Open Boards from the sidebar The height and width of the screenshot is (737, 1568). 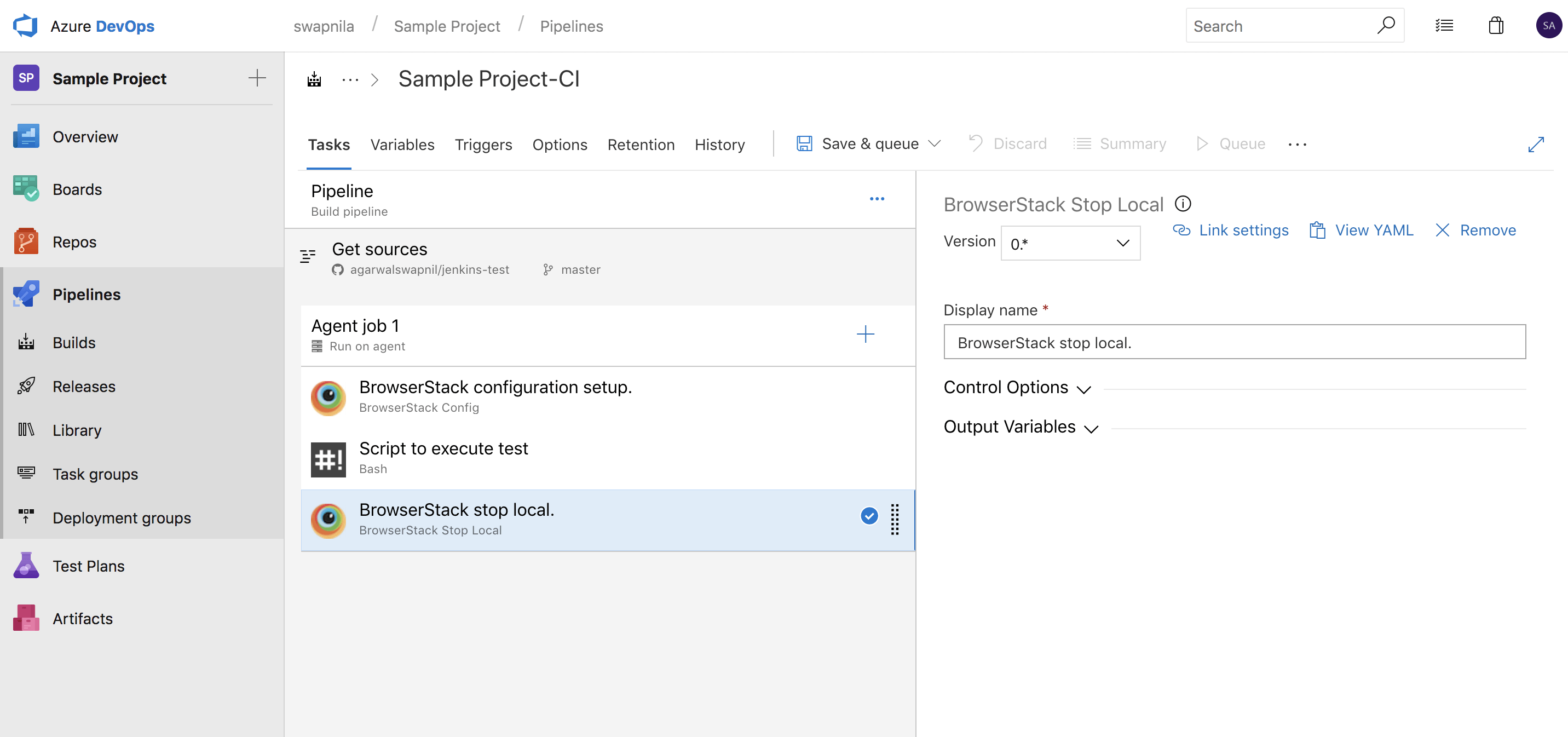tap(77, 189)
